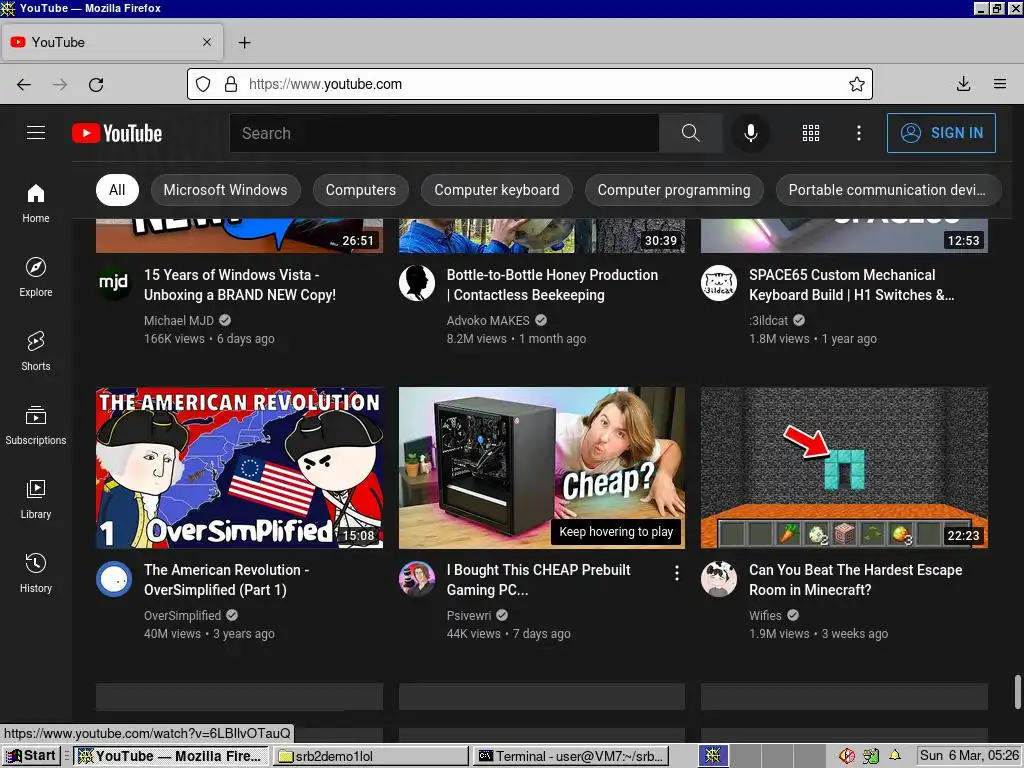Activate voice search microphone

tap(751, 133)
